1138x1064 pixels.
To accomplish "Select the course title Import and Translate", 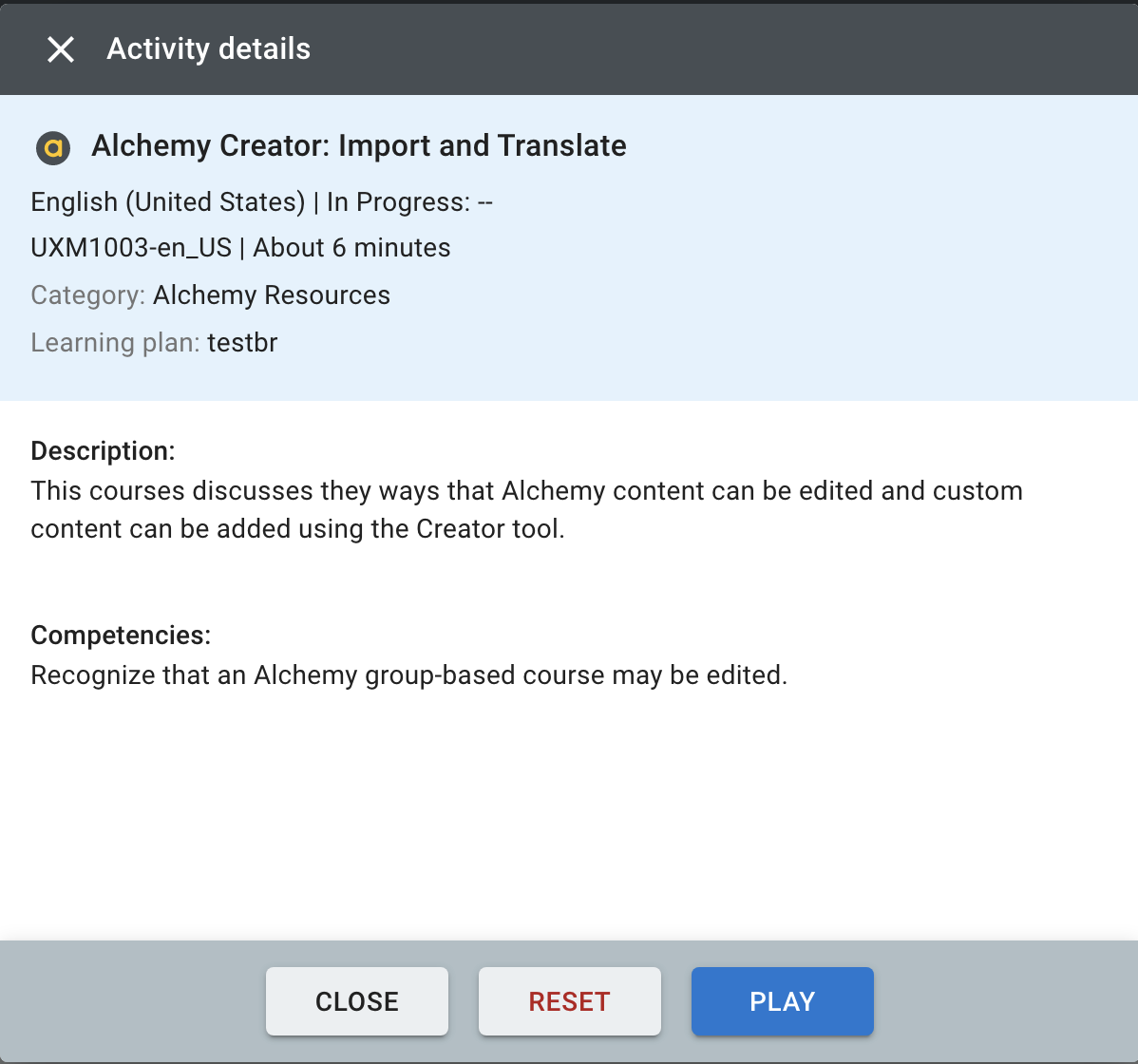I will [359, 145].
